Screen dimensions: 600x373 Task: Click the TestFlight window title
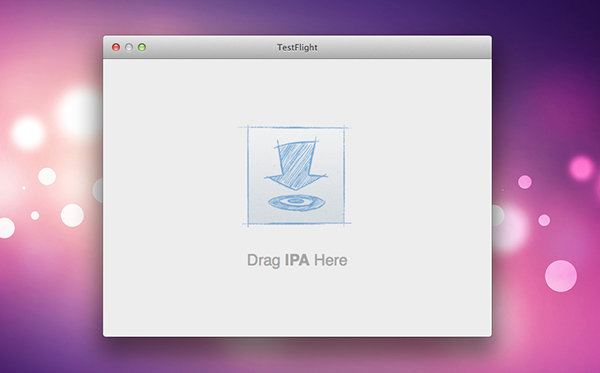pos(297,47)
